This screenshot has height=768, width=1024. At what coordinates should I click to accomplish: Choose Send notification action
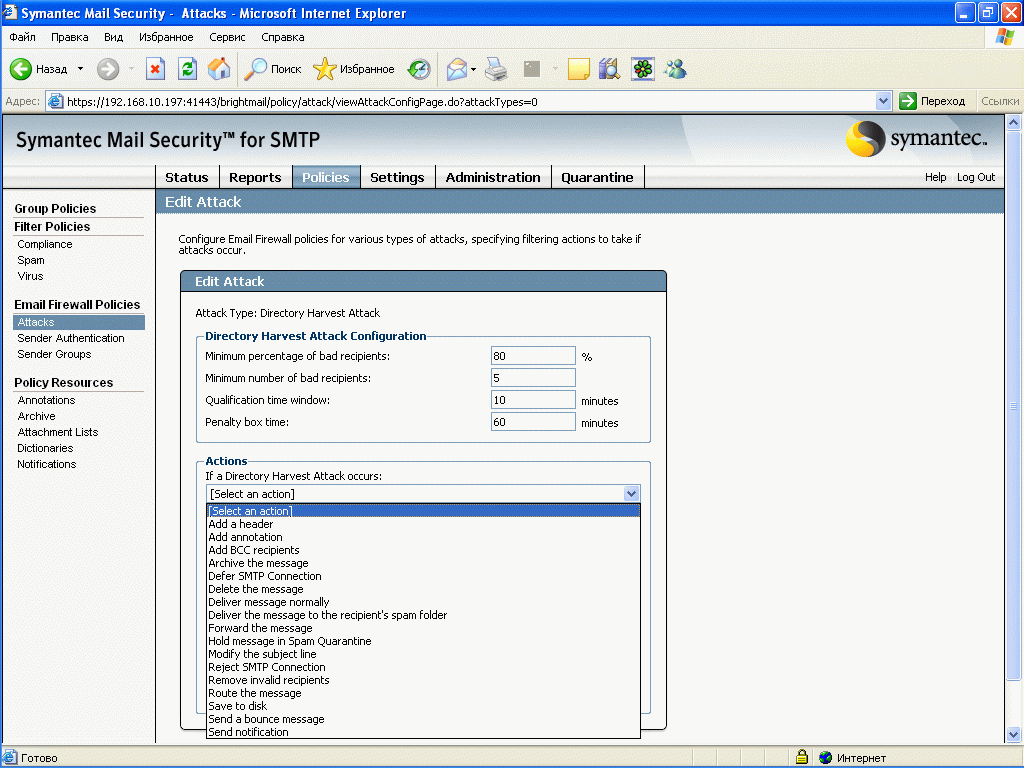pyautogui.click(x=423, y=732)
